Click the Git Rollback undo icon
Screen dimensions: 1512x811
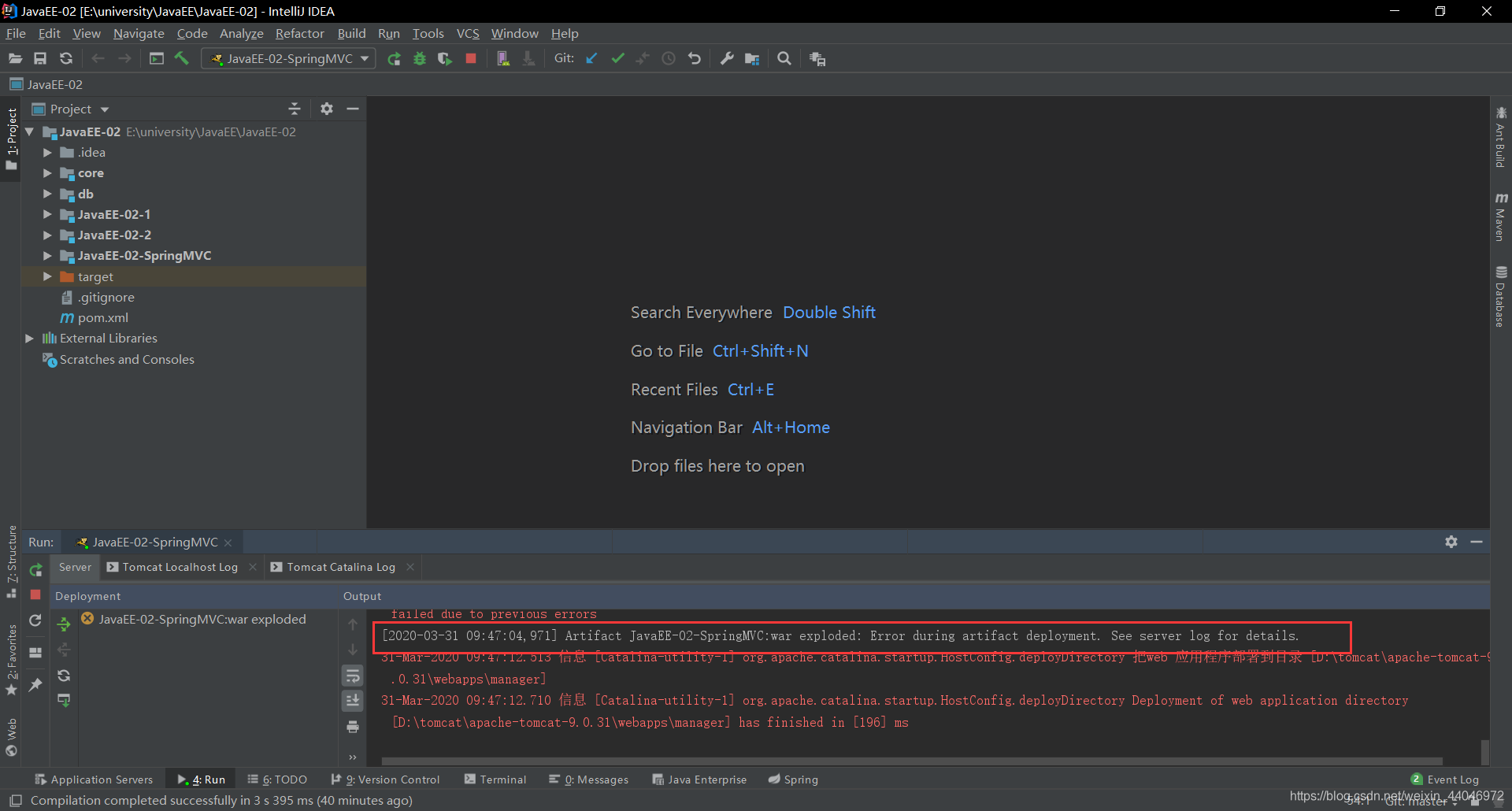click(694, 58)
